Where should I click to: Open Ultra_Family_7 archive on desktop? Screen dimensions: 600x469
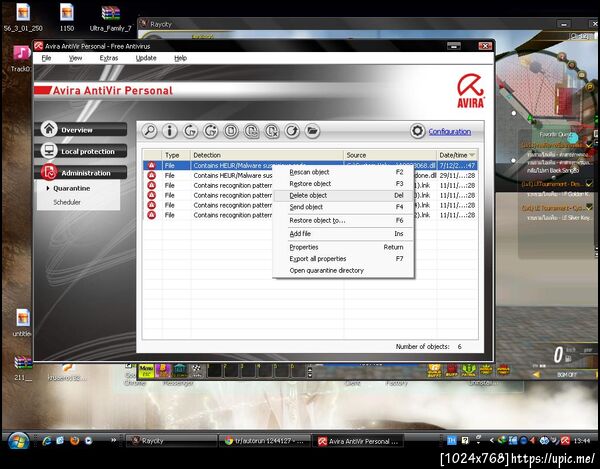tap(110, 18)
